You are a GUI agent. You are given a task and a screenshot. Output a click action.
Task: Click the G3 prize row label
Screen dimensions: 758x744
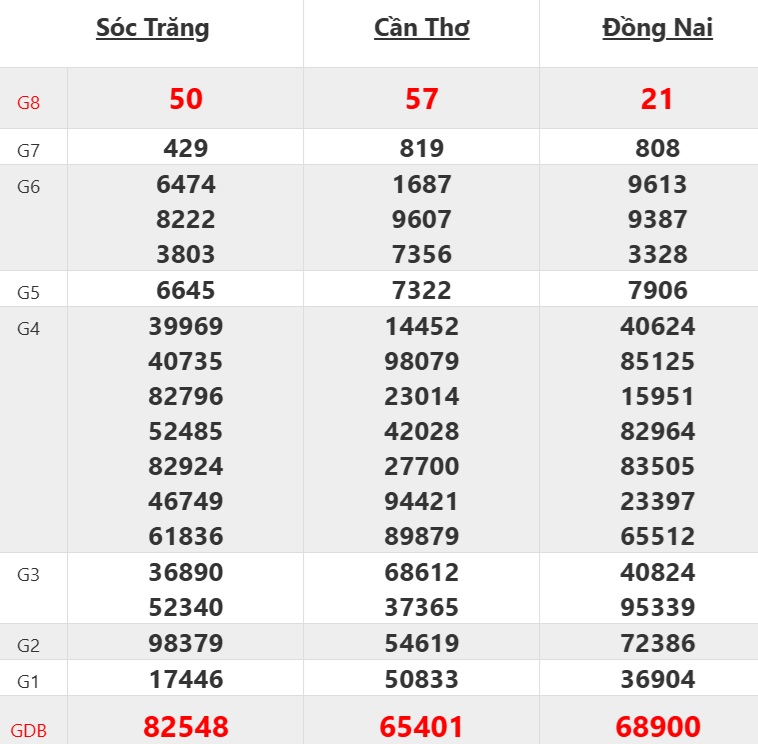click(x=29, y=575)
